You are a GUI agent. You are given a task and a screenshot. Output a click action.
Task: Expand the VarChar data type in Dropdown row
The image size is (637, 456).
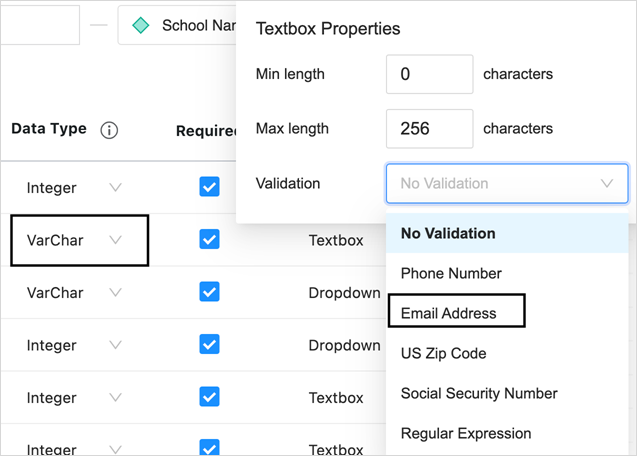pyautogui.click(x=115, y=293)
